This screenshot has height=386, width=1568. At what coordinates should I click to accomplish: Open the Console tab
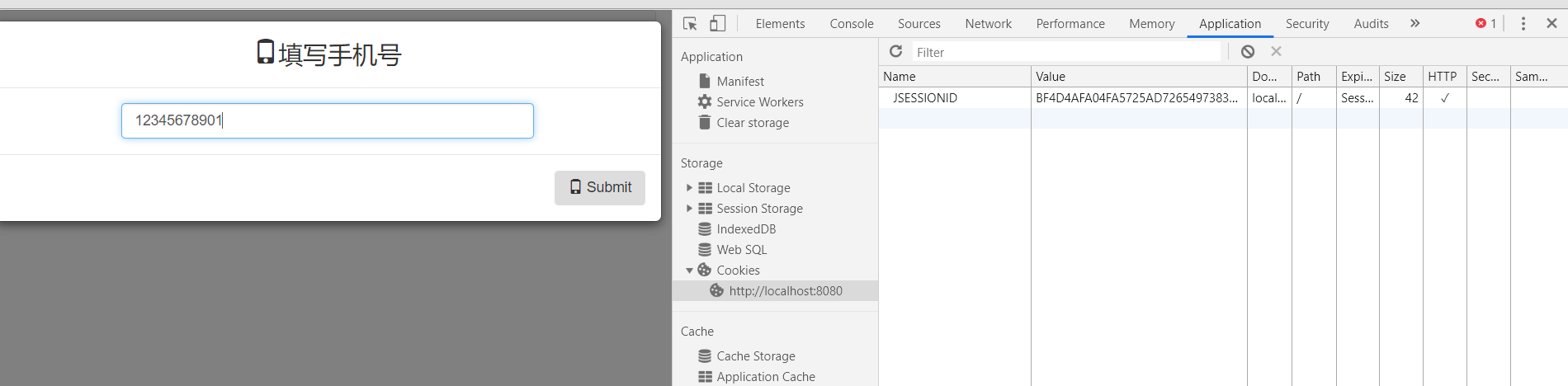click(851, 24)
